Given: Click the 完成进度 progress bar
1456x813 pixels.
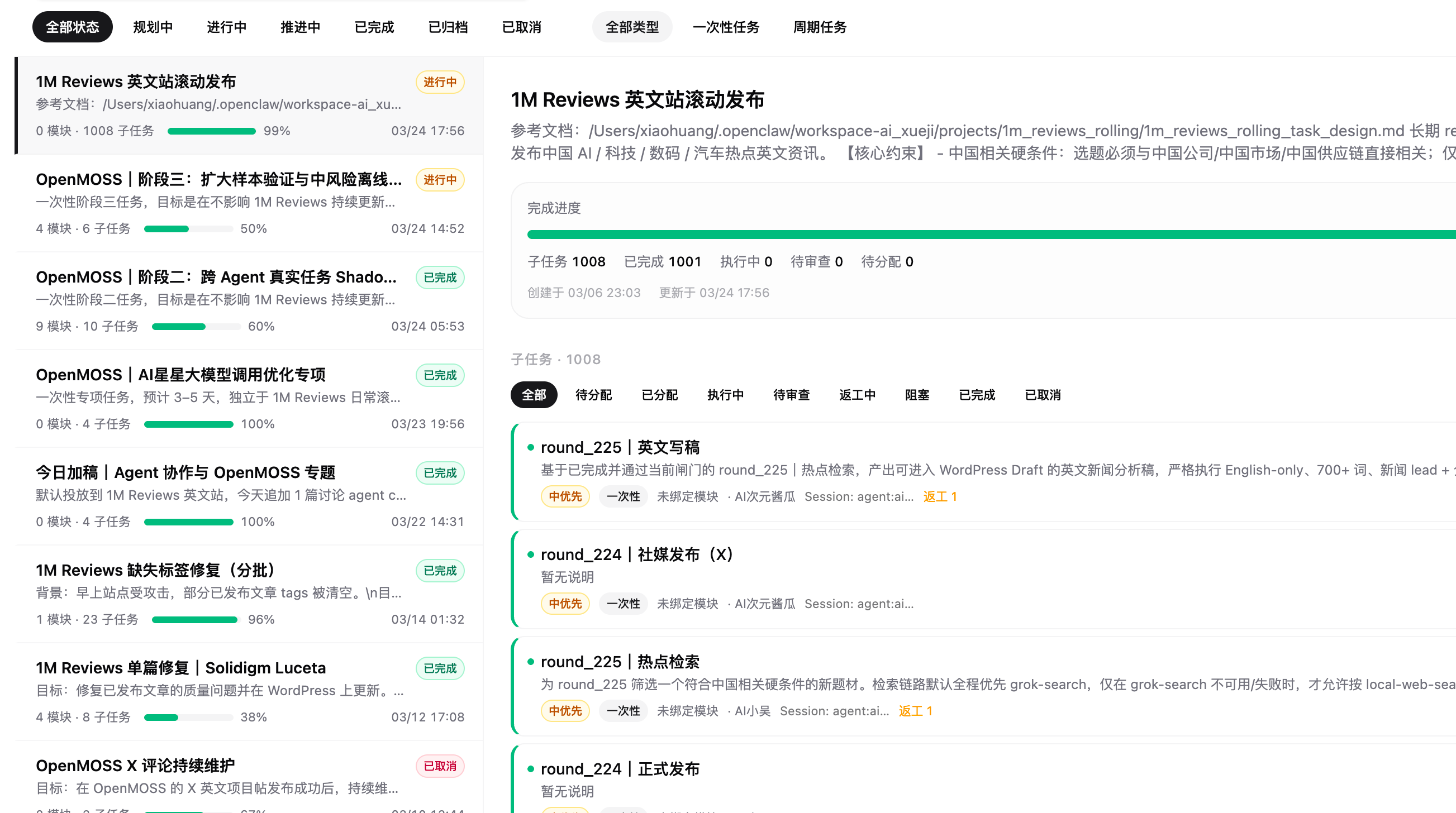Looking at the screenshot, I should [961, 233].
